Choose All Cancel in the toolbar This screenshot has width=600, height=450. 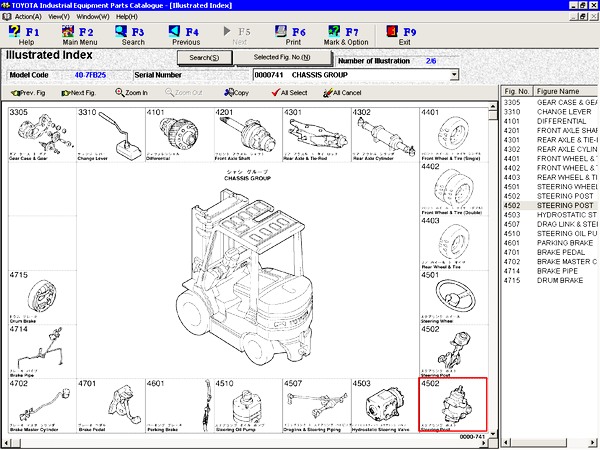pyautogui.click(x=342, y=93)
